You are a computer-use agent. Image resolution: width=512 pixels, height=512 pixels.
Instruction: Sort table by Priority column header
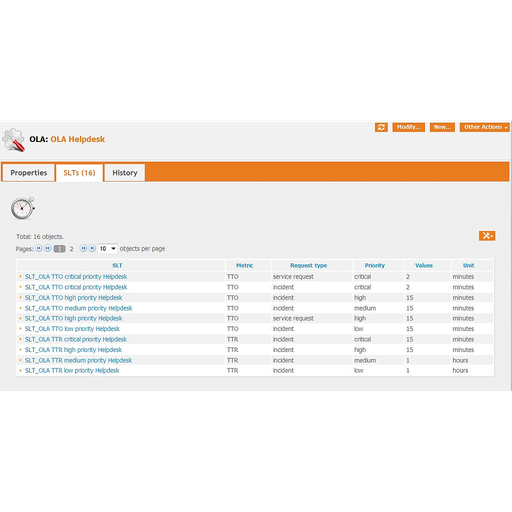click(x=375, y=265)
